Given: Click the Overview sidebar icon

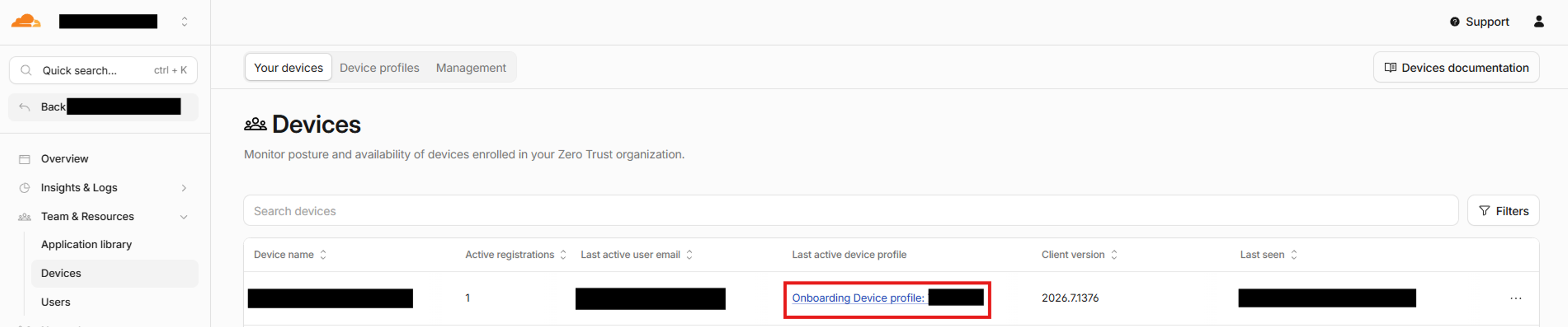Looking at the screenshot, I should pos(24,159).
